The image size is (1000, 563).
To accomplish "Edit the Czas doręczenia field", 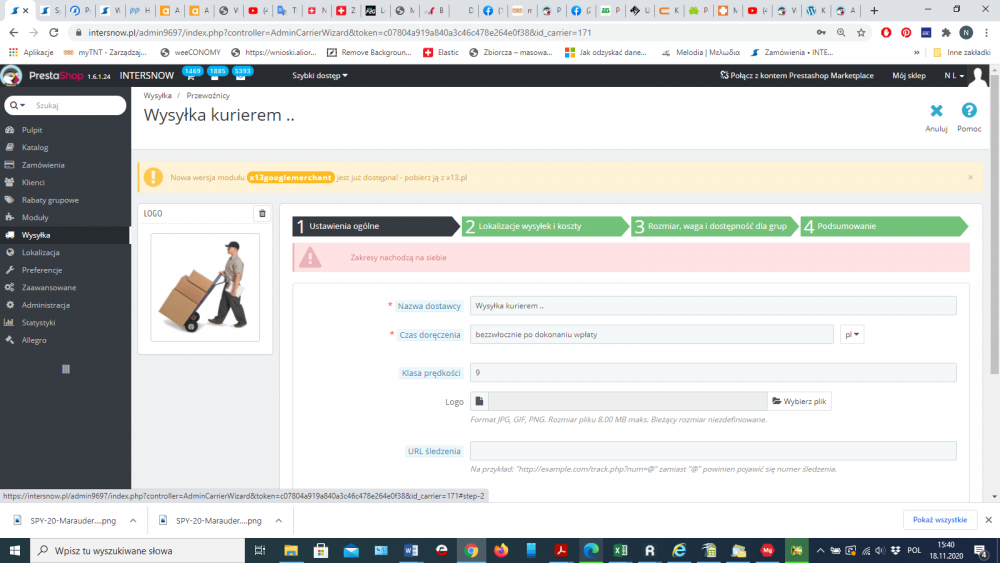I will (651, 335).
